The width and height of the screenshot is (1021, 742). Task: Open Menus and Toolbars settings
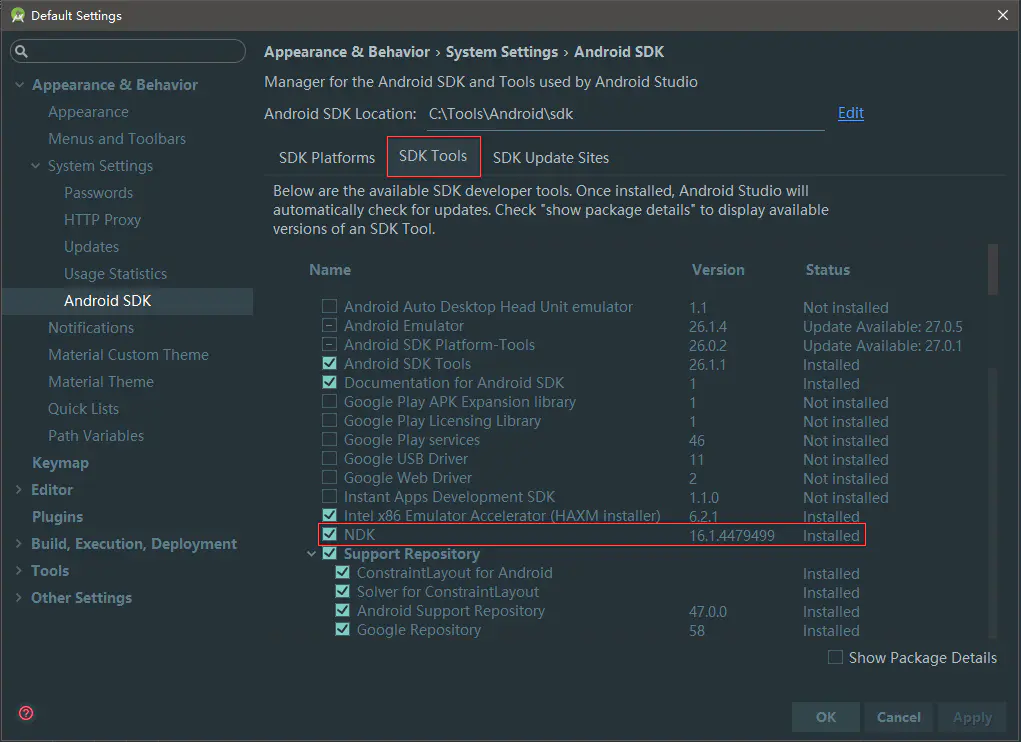point(117,139)
